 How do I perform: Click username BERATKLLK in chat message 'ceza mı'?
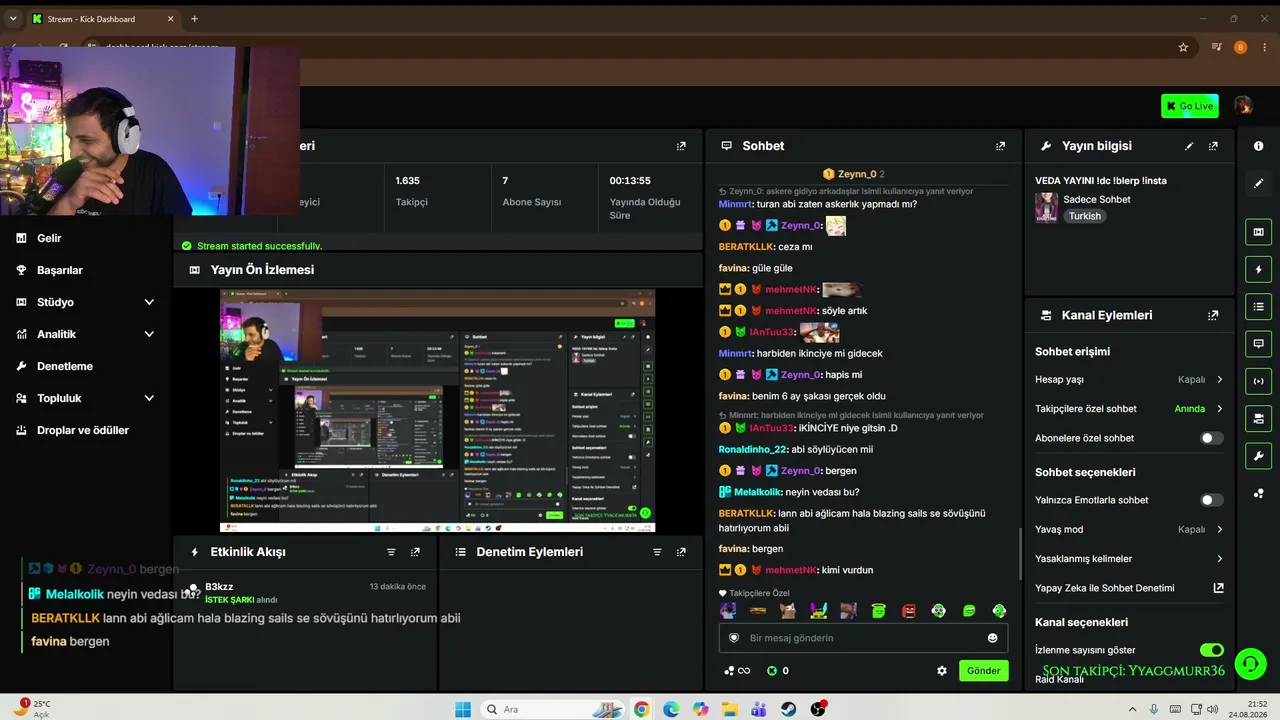[747, 247]
